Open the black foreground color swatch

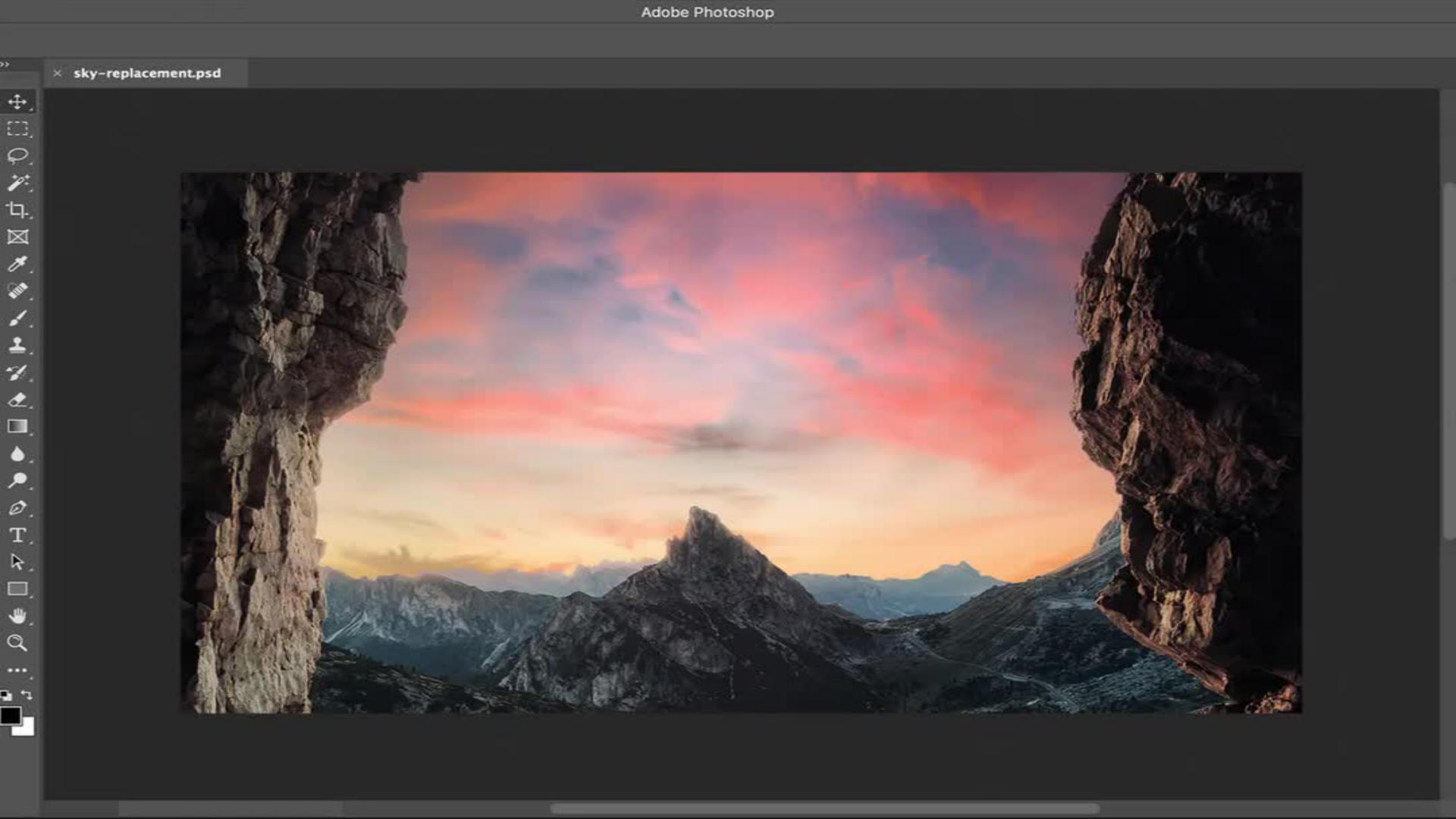coord(10,715)
